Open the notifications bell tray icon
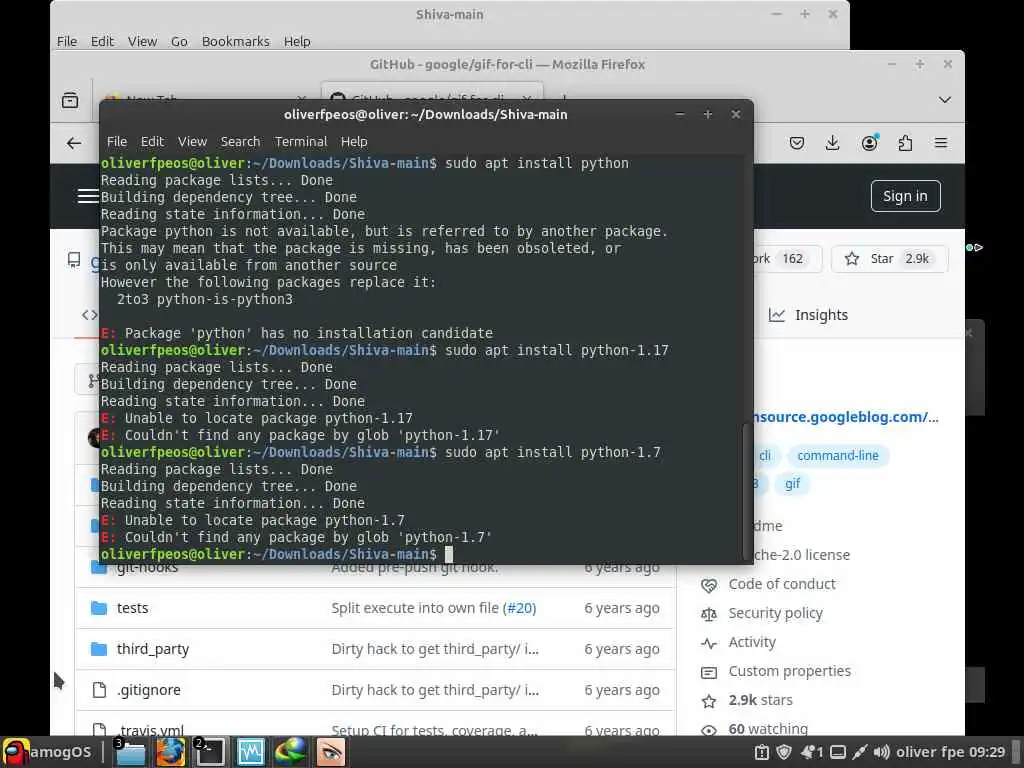 tap(812, 752)
